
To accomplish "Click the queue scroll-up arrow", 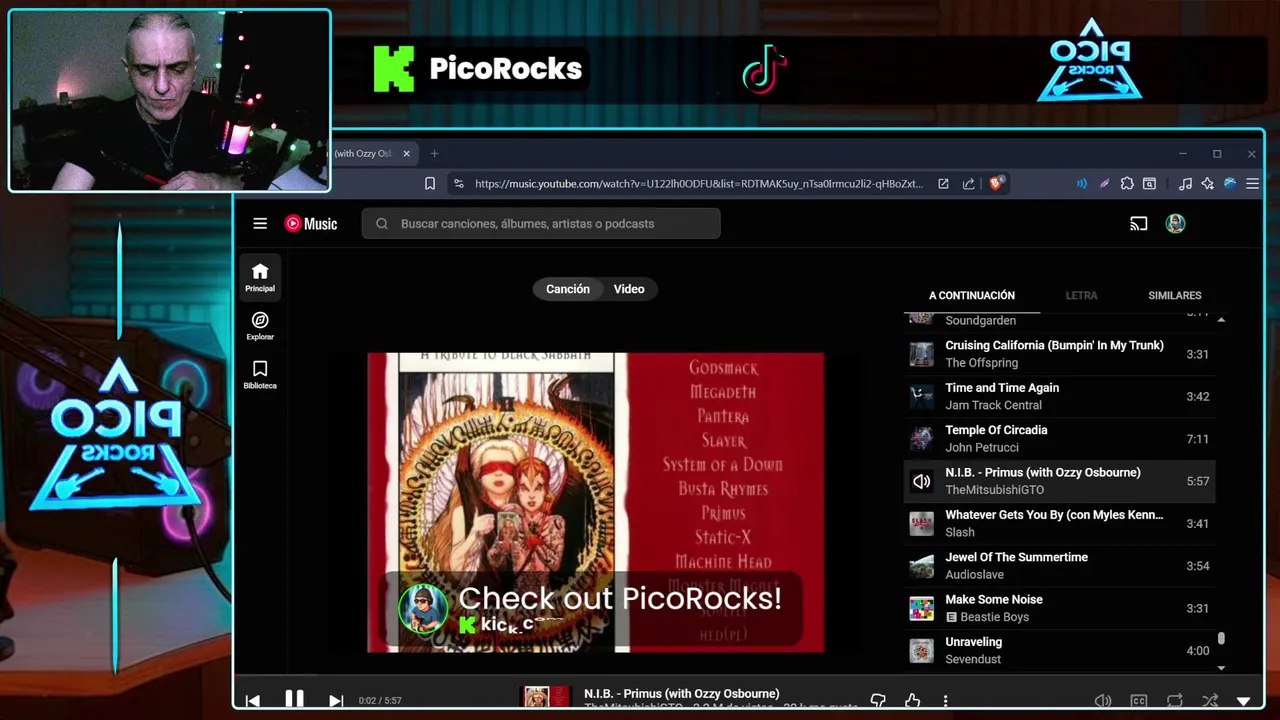I will (1221, 319).
